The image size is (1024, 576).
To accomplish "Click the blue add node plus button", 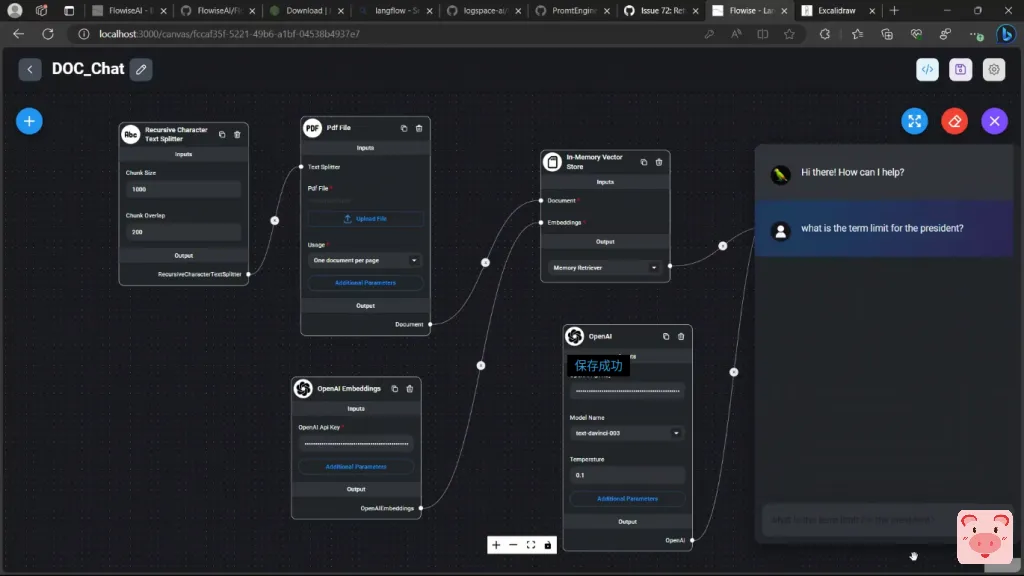I will (29, 121).
